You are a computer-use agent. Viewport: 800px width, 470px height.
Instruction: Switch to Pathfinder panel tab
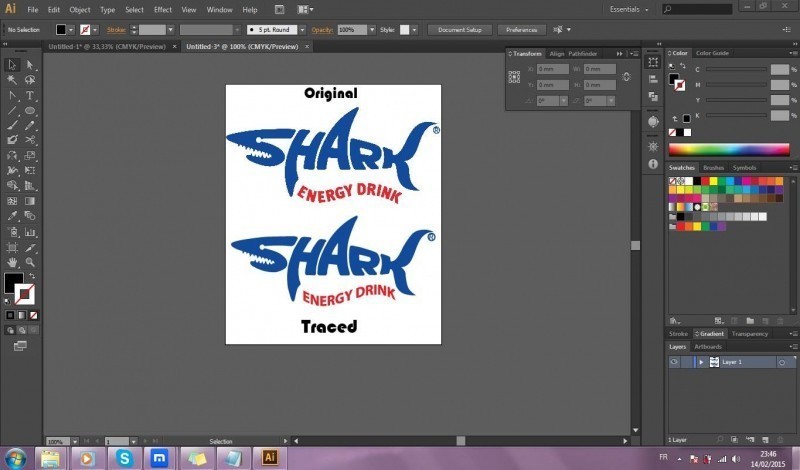click(x=583, y=54)
